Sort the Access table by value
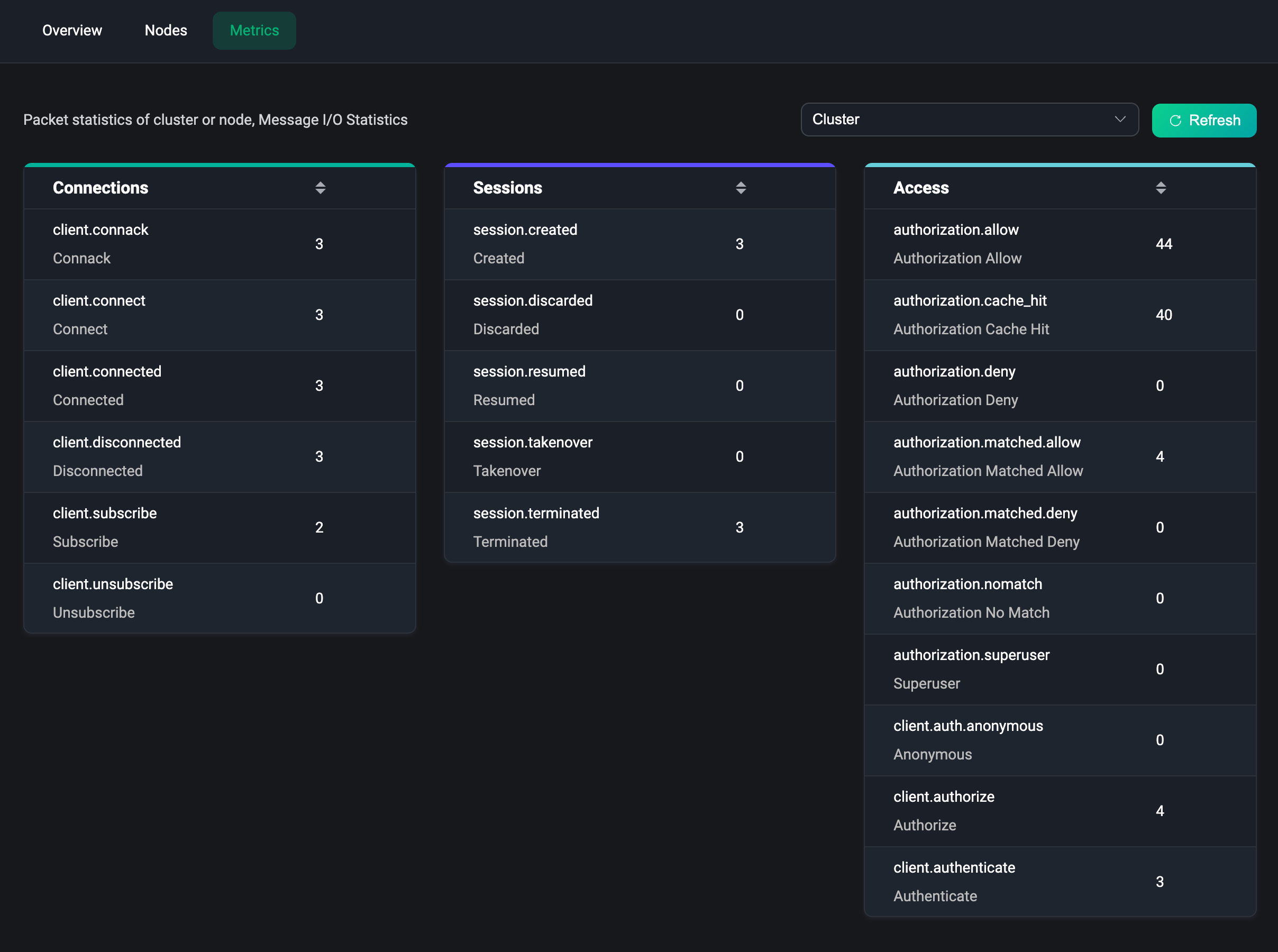The width and height of the screenshot is (1278, 952). [x=1161, y=188]
